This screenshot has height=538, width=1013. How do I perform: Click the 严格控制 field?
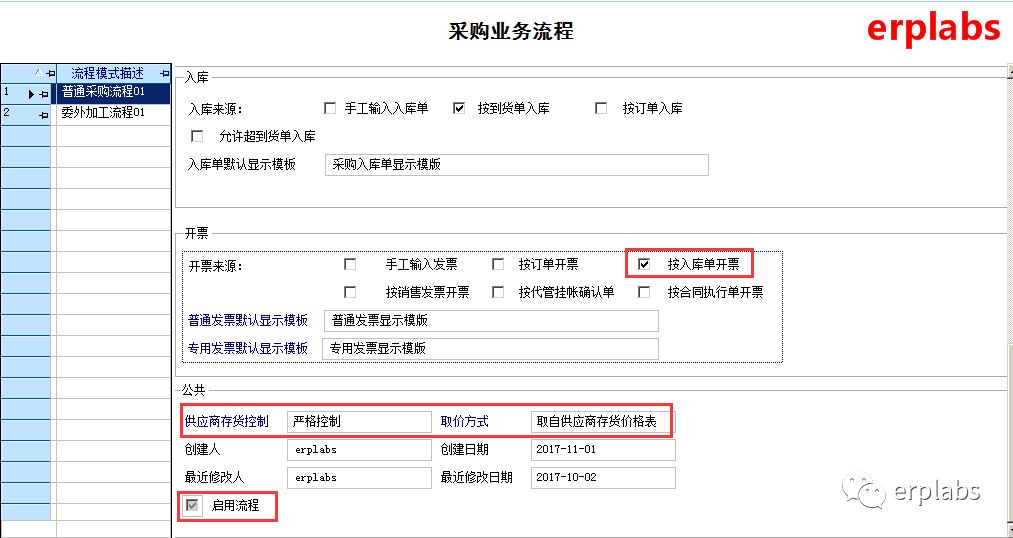[x=359, y=422]
